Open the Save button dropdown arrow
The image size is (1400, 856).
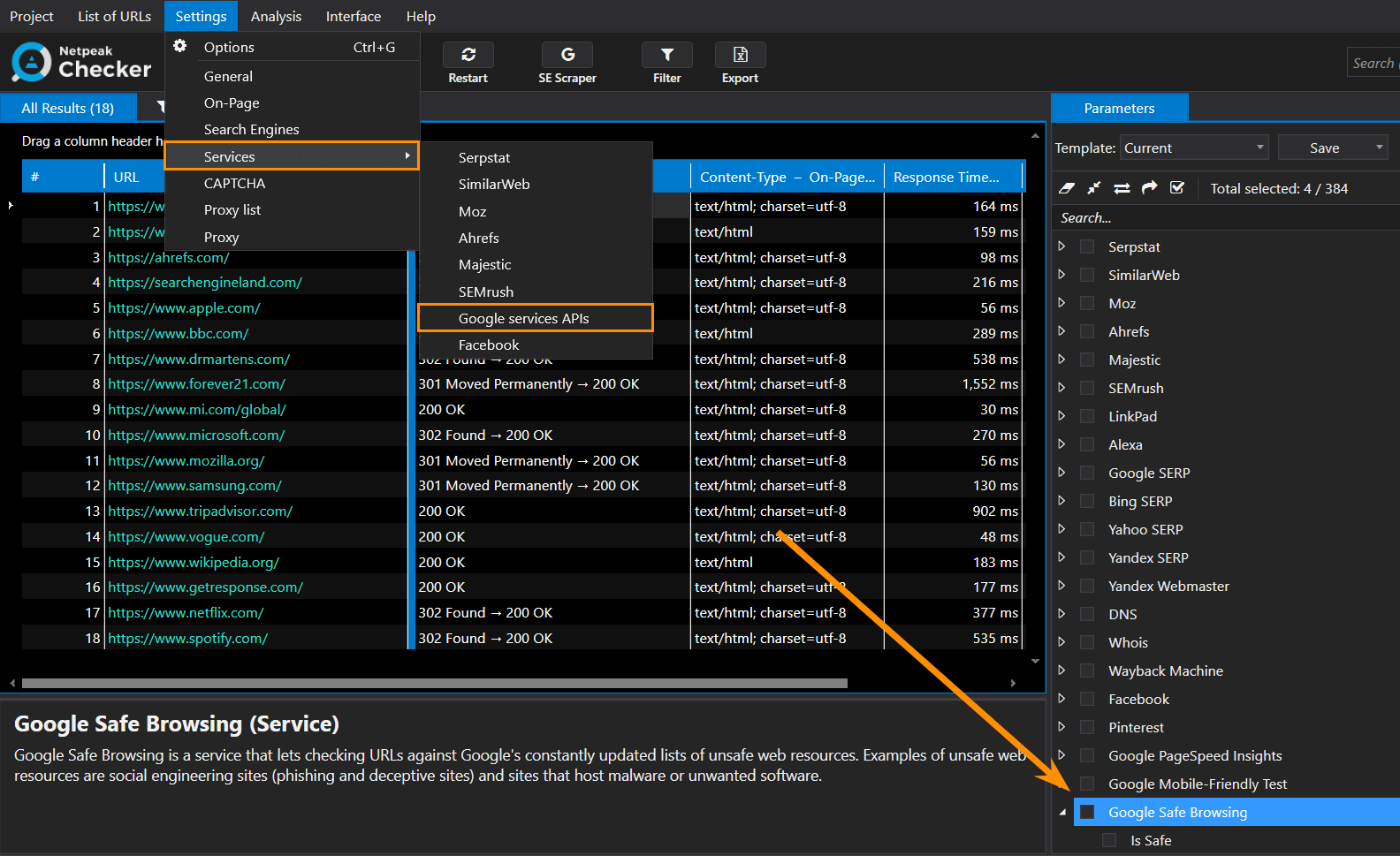tap(1379, 148)
